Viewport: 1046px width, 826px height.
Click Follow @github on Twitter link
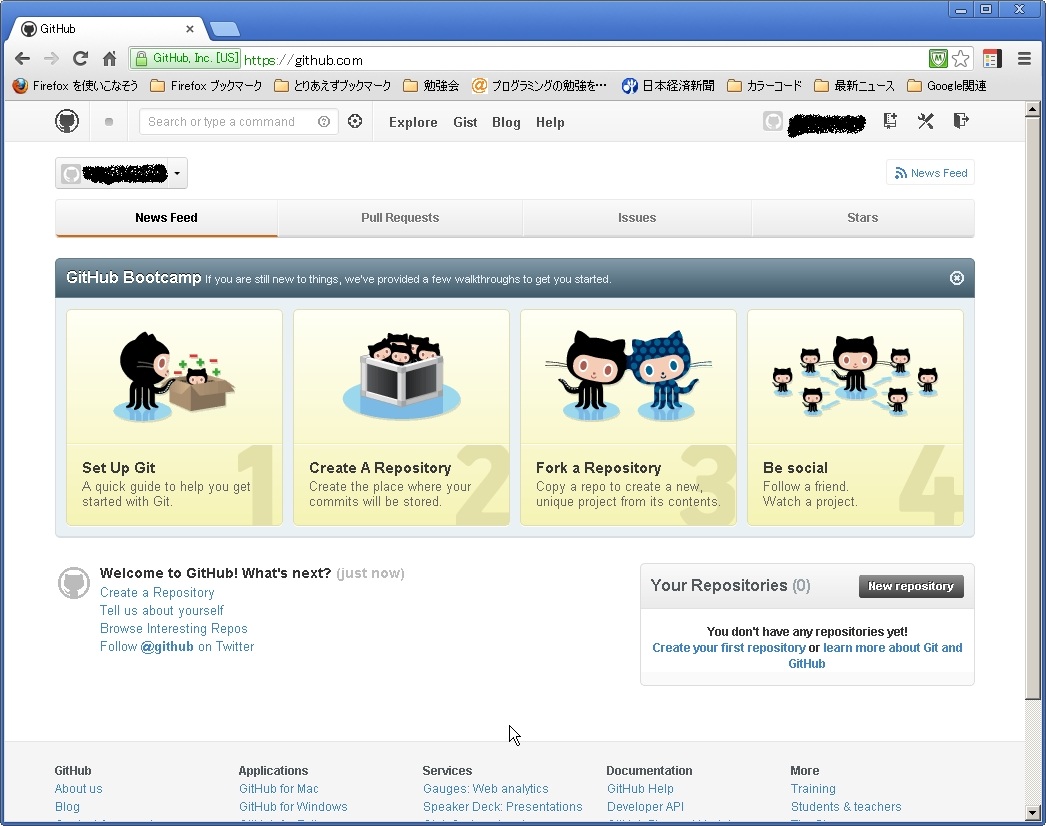[x=177, y=647]
